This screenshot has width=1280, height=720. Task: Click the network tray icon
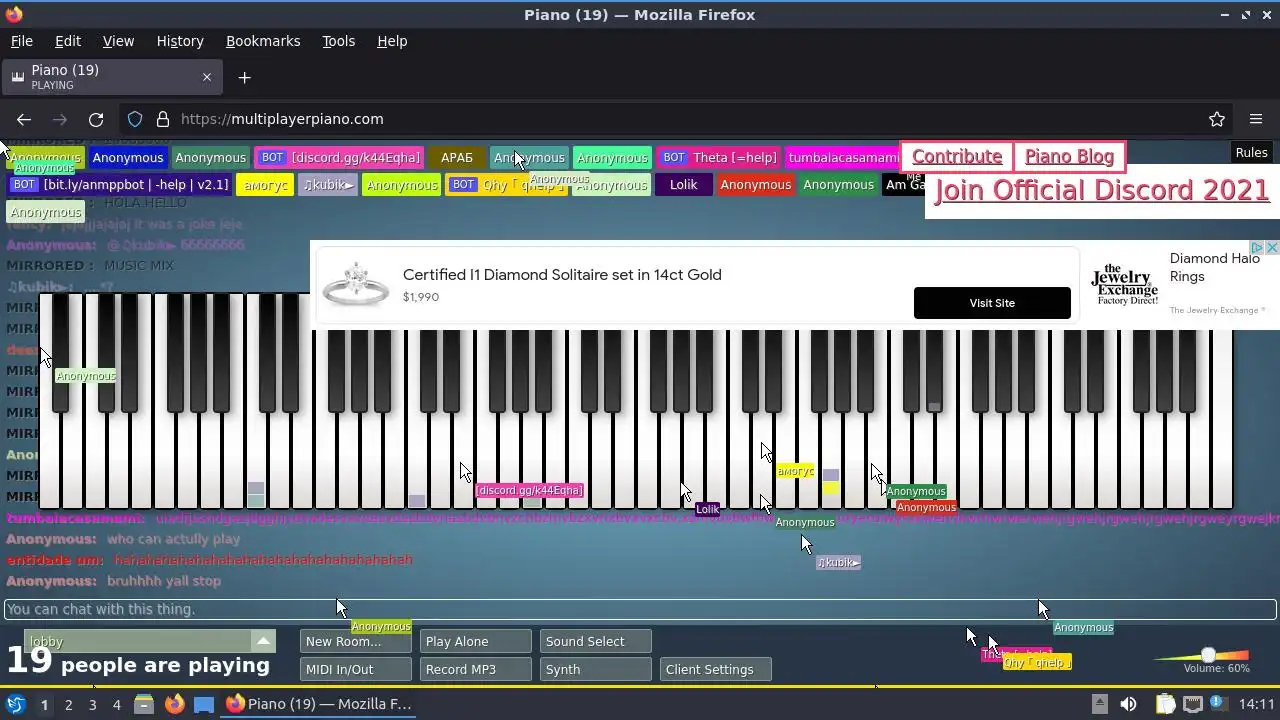point(1193,704)
